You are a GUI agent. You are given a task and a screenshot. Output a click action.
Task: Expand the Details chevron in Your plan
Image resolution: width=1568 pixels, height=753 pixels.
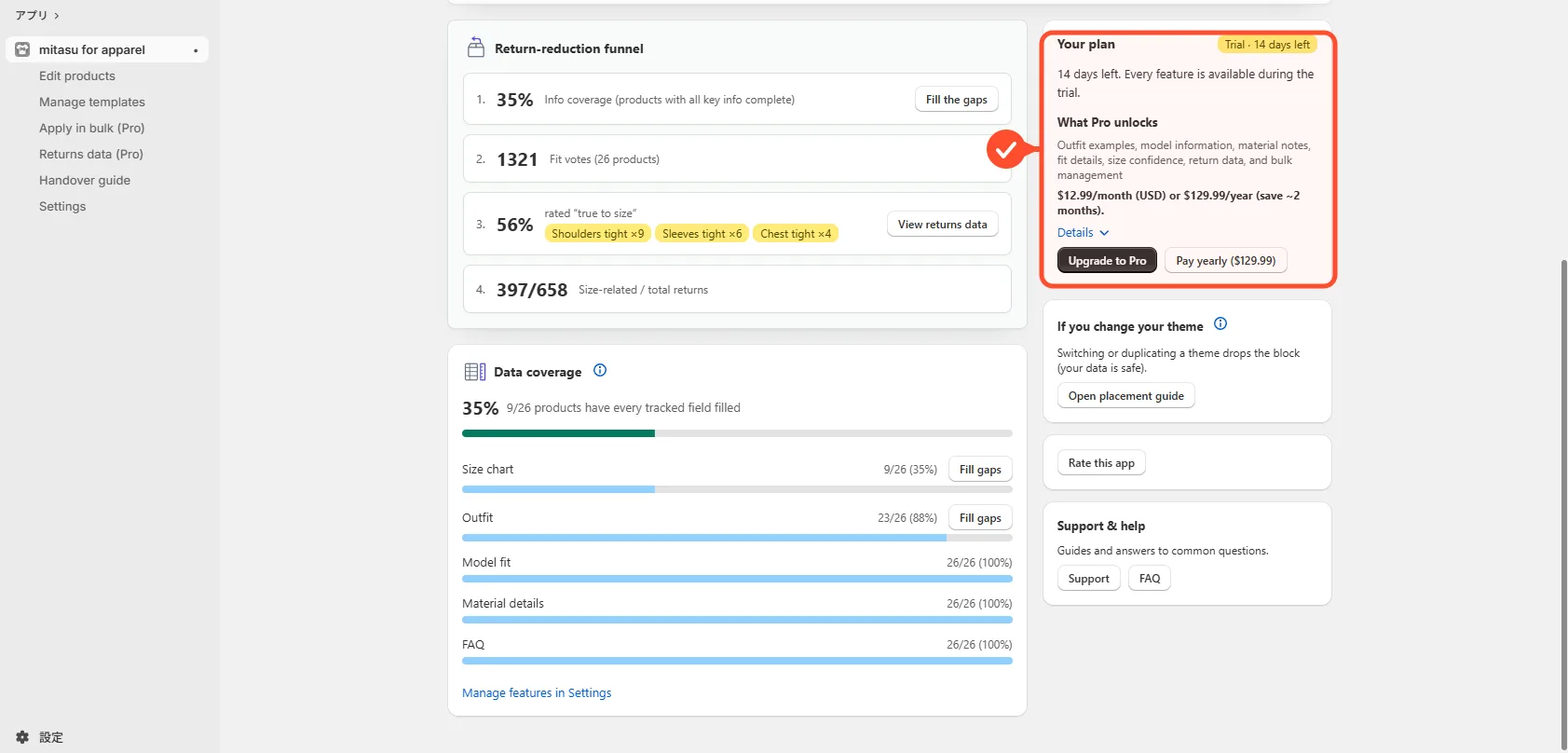1104,233
